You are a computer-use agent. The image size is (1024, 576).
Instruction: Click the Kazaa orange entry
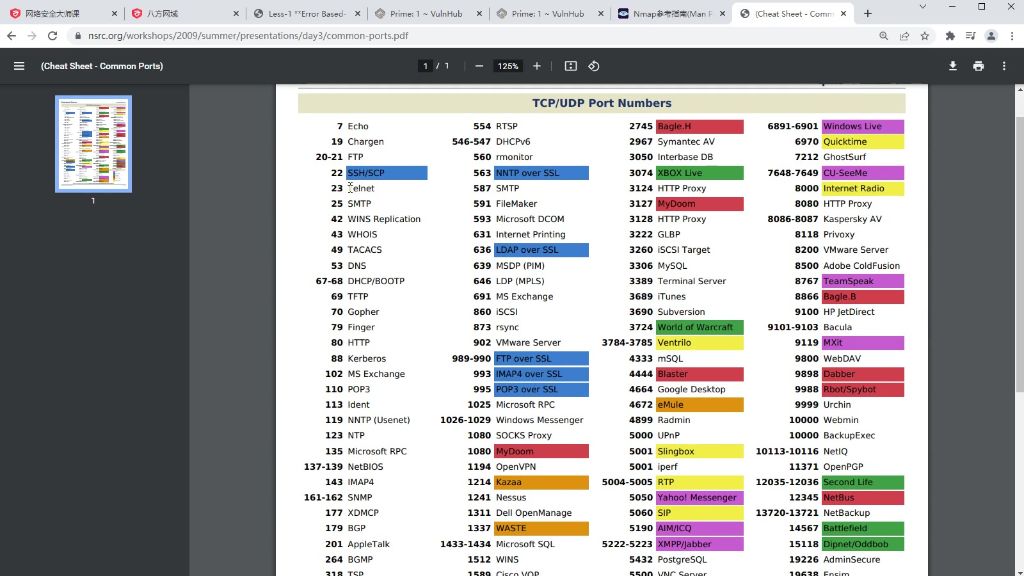[x=541, y=482]
